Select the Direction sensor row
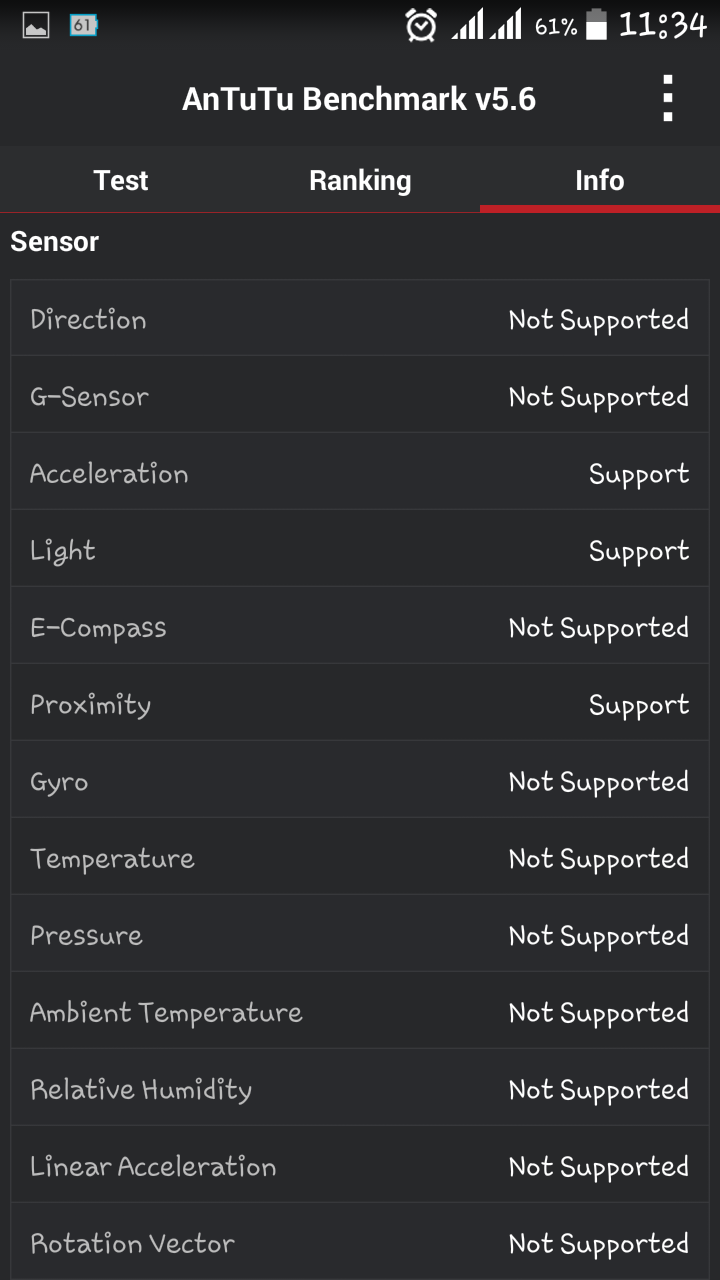 point(360,318)
